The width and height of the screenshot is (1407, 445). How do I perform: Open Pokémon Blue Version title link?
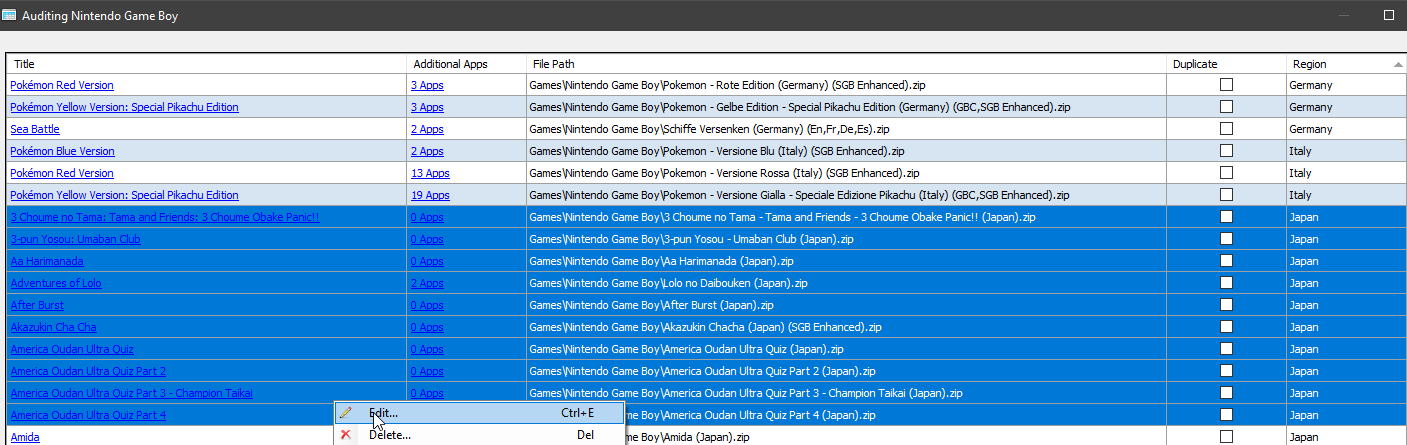click(62, 151)
